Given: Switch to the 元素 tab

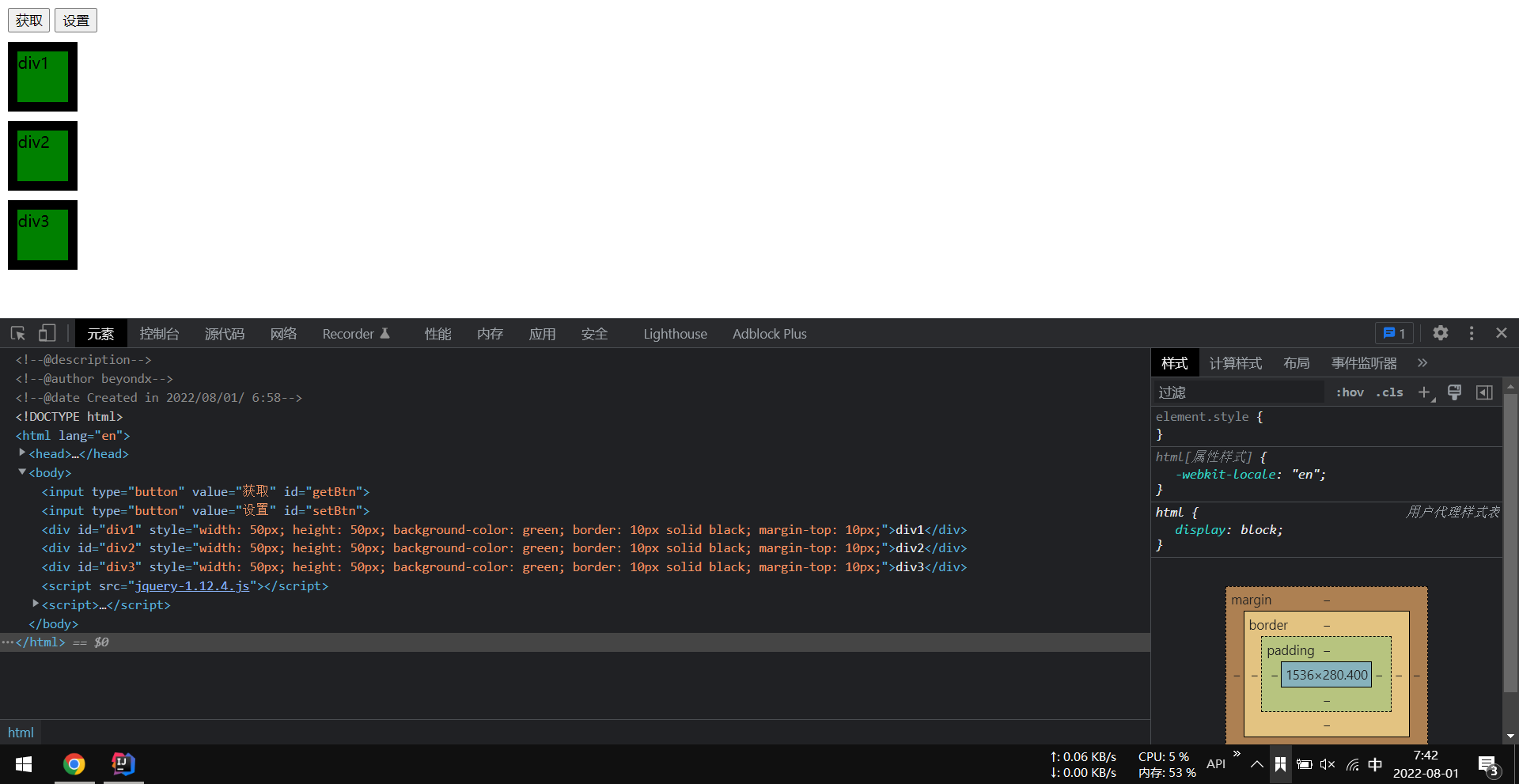Looking at the screenshot, I should (x=100, y=334).
